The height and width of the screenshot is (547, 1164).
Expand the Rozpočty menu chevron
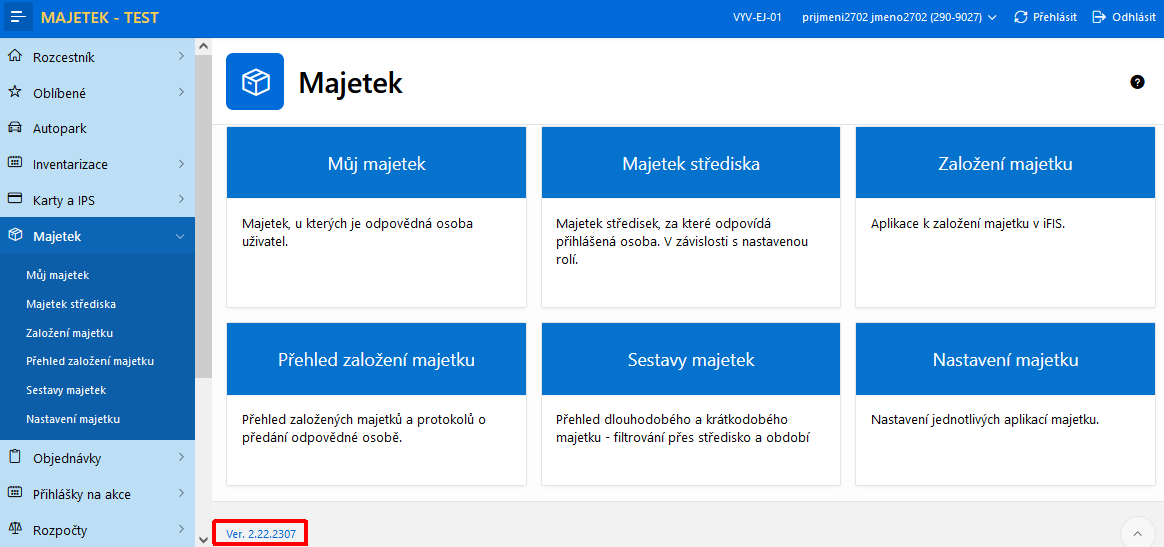point(181,529)
